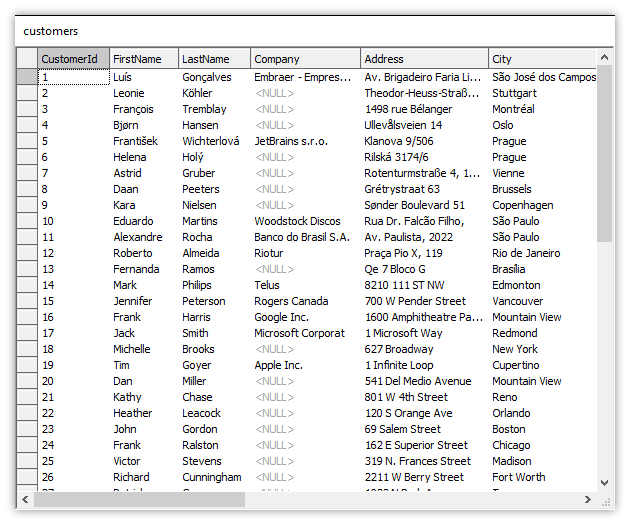Sort by the CustomerId column header
This screenshot has width=630, height=525.
coord(74,59)
